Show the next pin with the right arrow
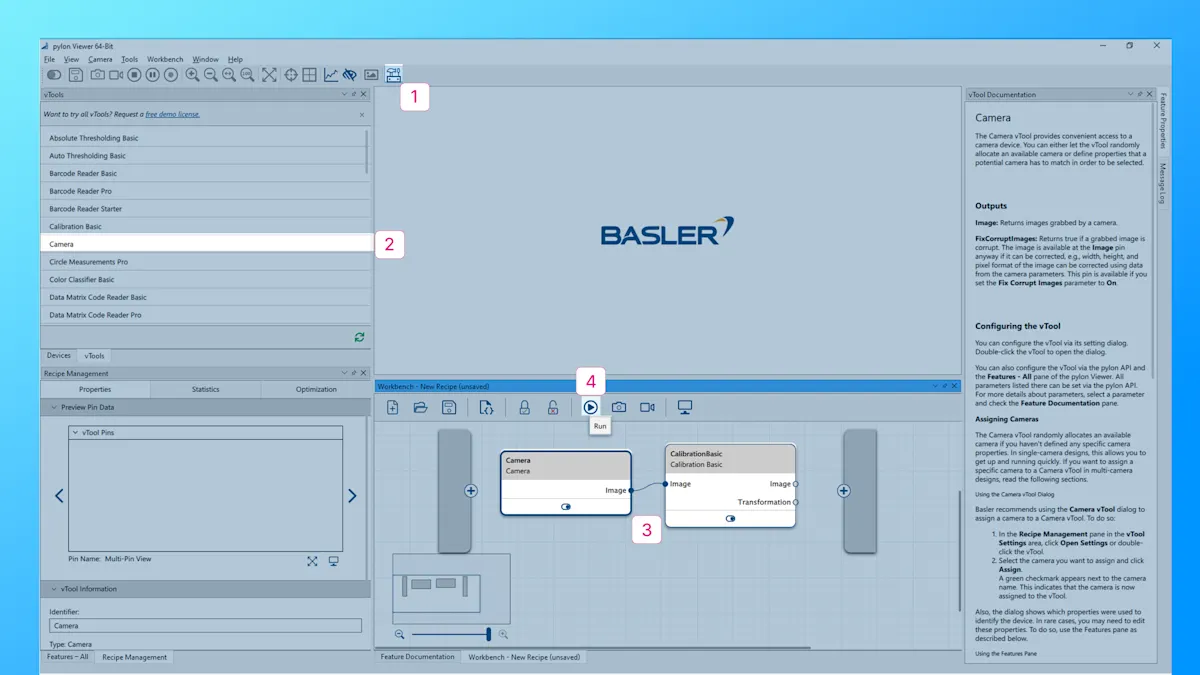The height and width of the screenshot is (675, 1200). point(352,496)
